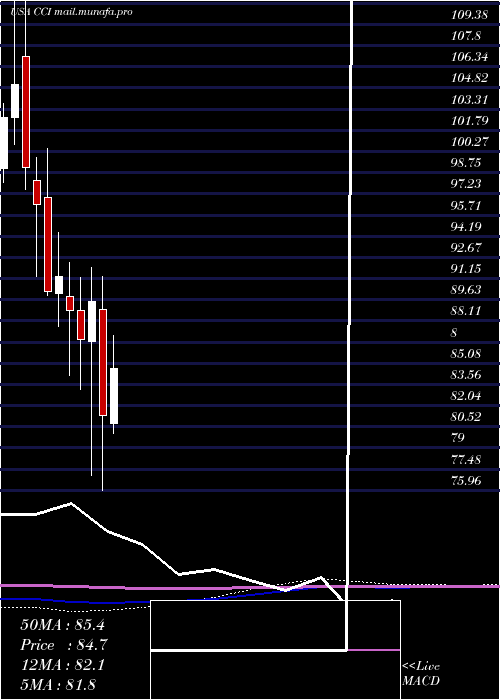500x700 pixels.
Task: Click the 75.96 price axis label
Action: [x=466, y=480]
